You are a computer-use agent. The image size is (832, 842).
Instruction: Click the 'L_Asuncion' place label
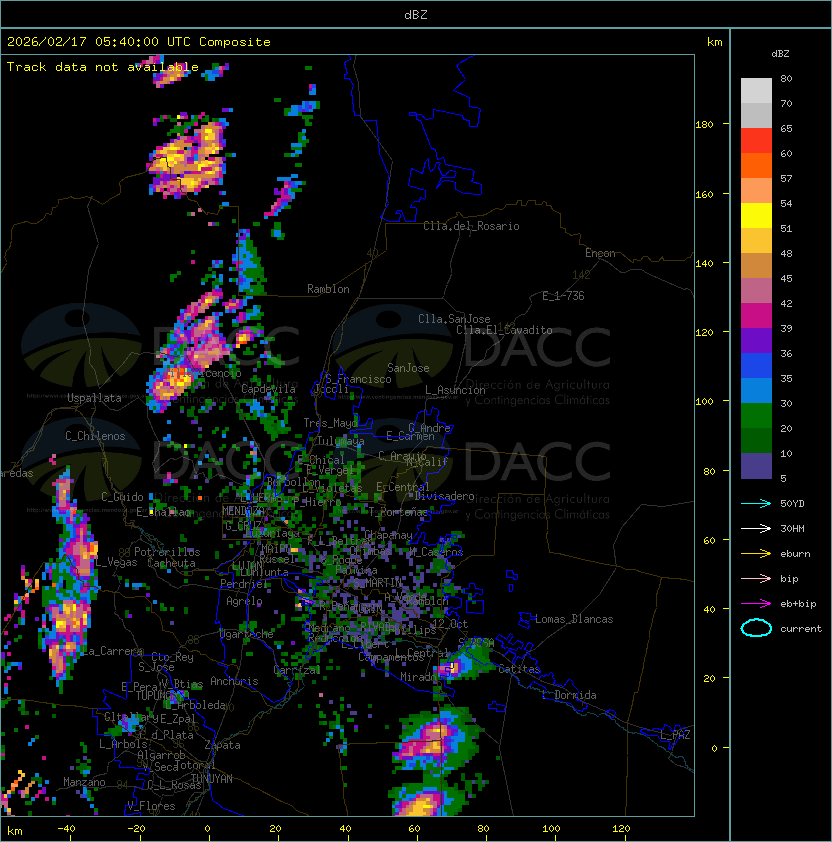455,390
